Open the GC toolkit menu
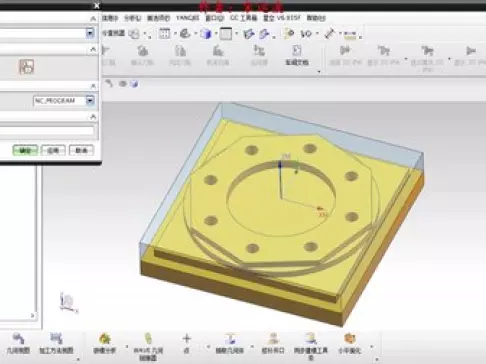Screen dimensions: 486x364 pos(244,18)
